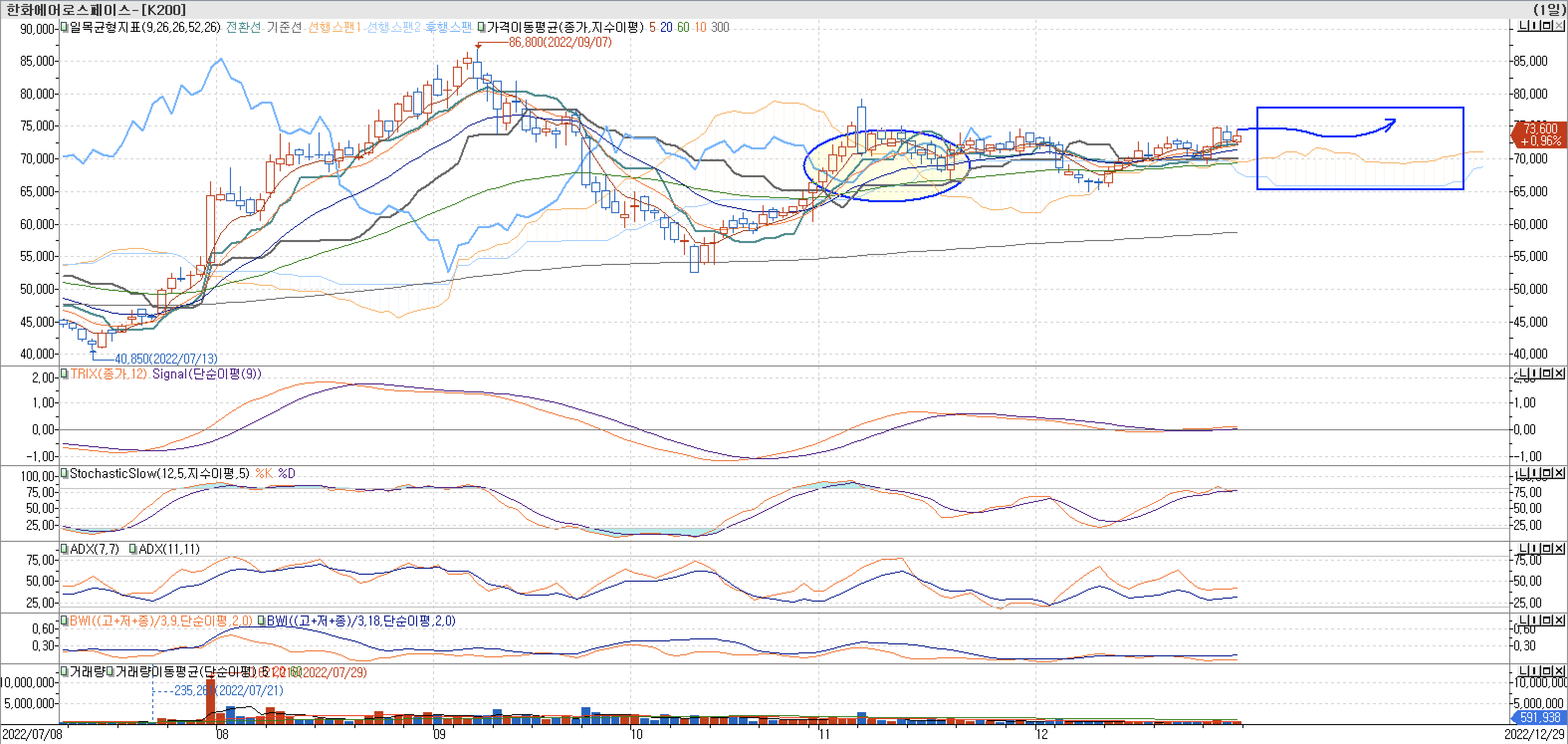The width and height of the screenshot is (1568, 744).
Task: Click the vertical bar icon in the TRIX panel
Action: click(1535, 372)
